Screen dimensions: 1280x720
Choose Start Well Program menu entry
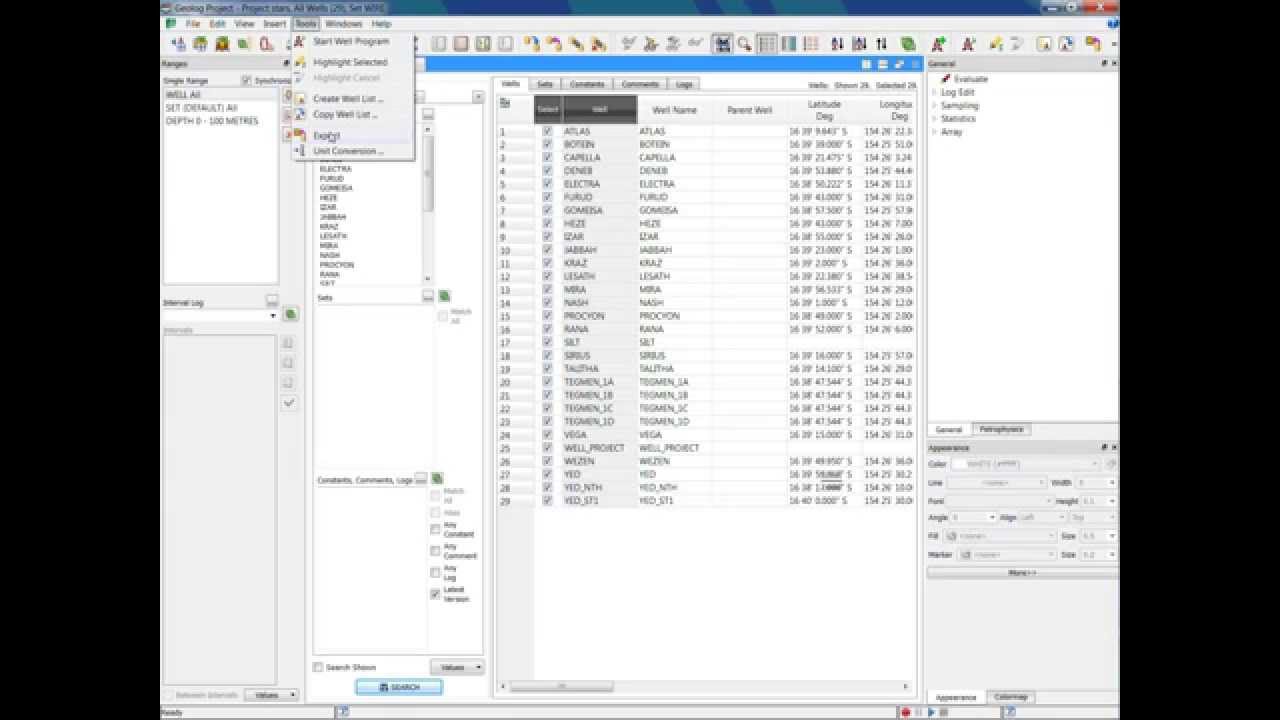tap(351, 42)
